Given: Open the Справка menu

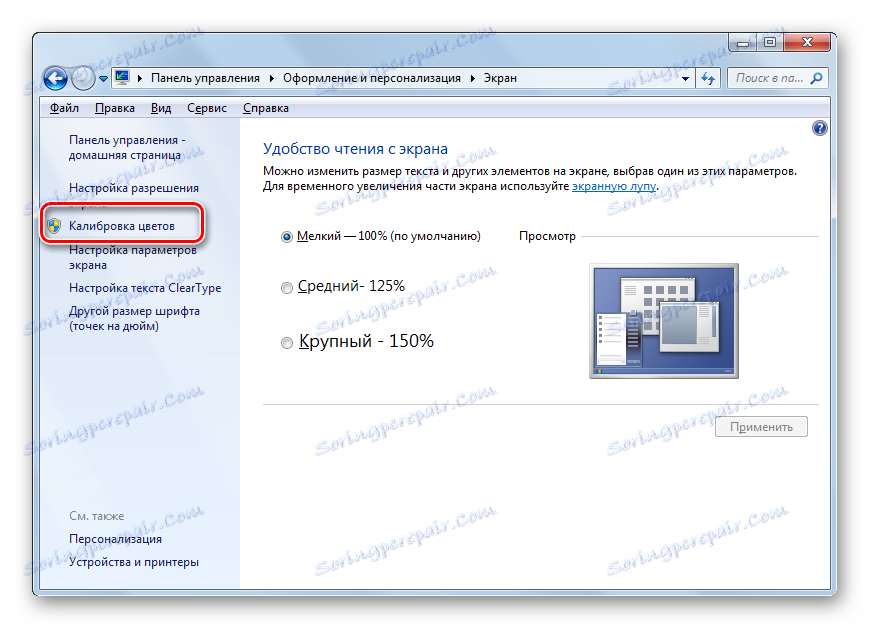Looking at the screenshot, I should click(x=266, y=108).
